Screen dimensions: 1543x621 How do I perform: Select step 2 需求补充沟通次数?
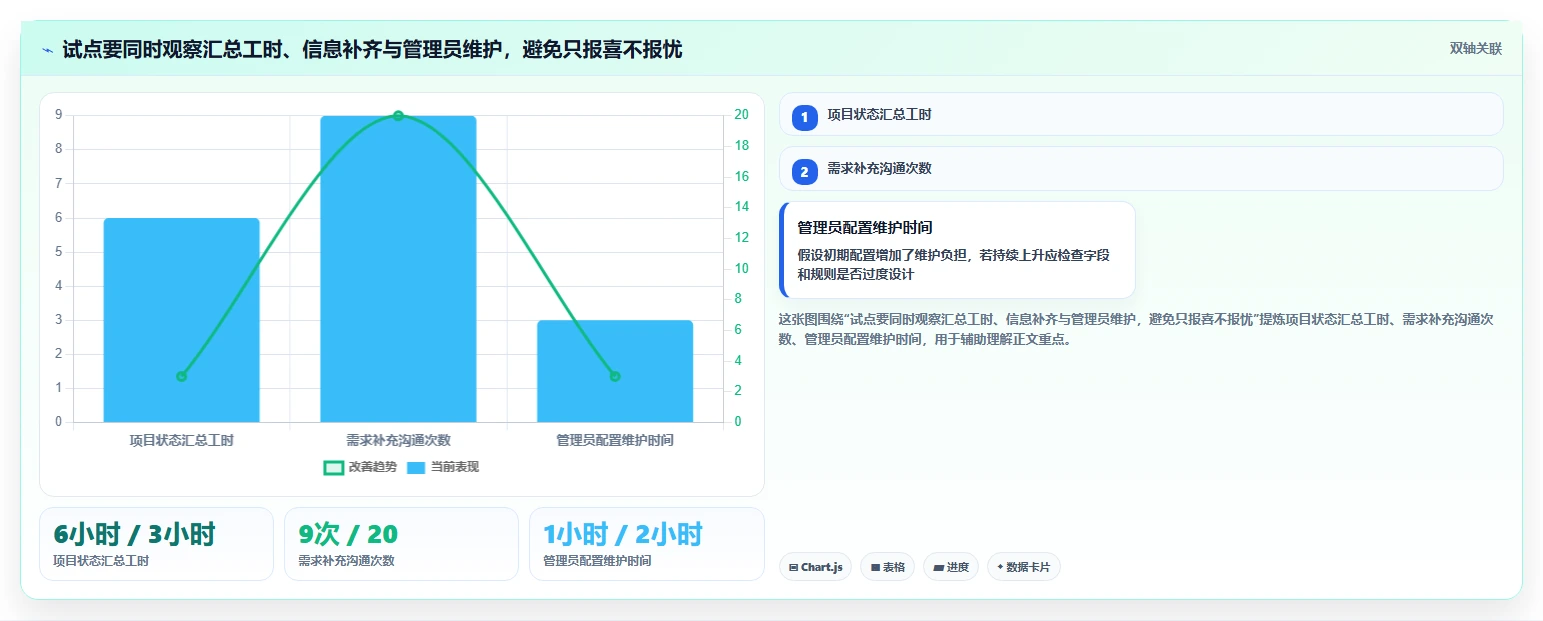pos(1141,168)
